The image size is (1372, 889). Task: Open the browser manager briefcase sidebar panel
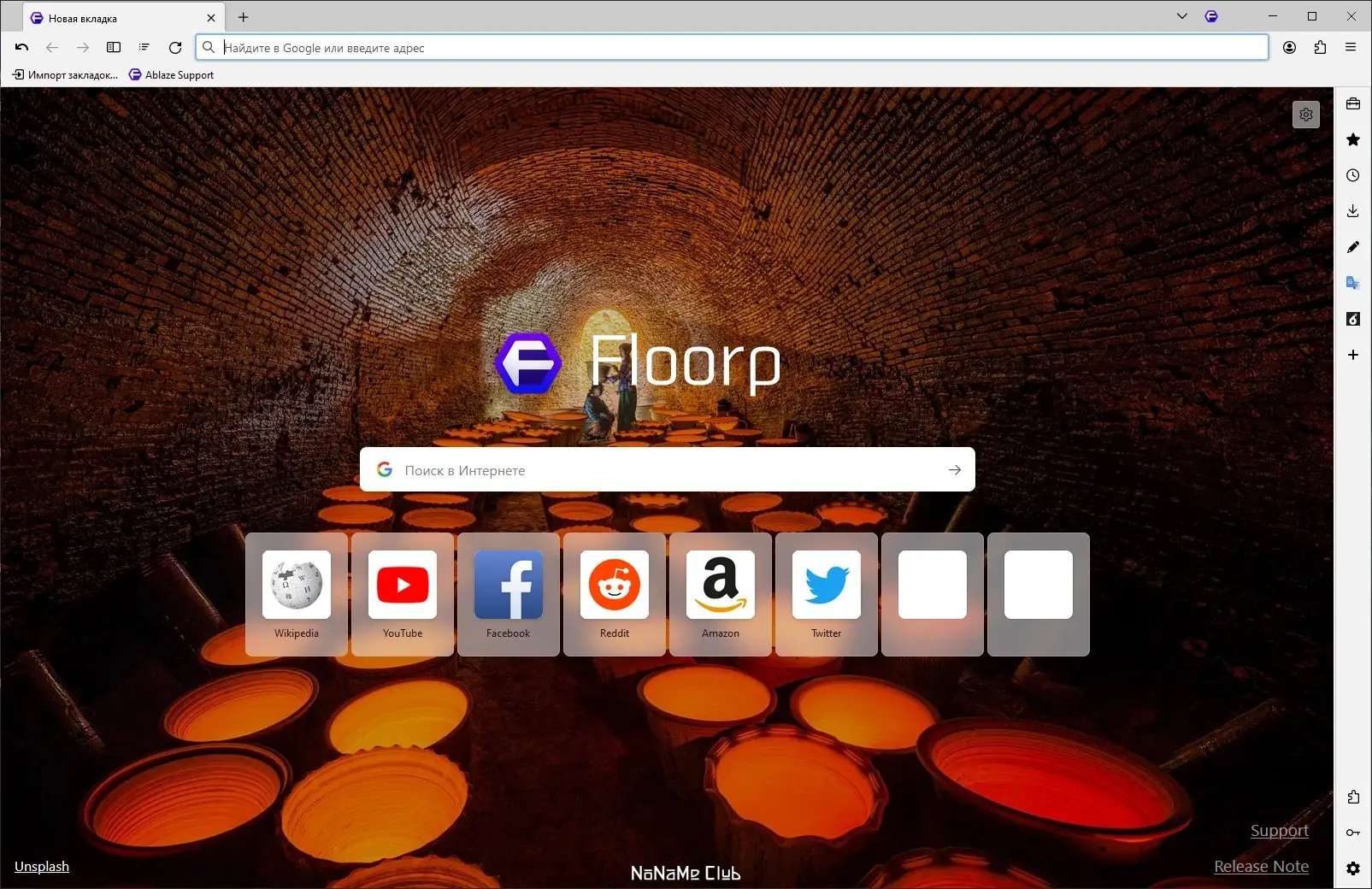[1353, 104]
